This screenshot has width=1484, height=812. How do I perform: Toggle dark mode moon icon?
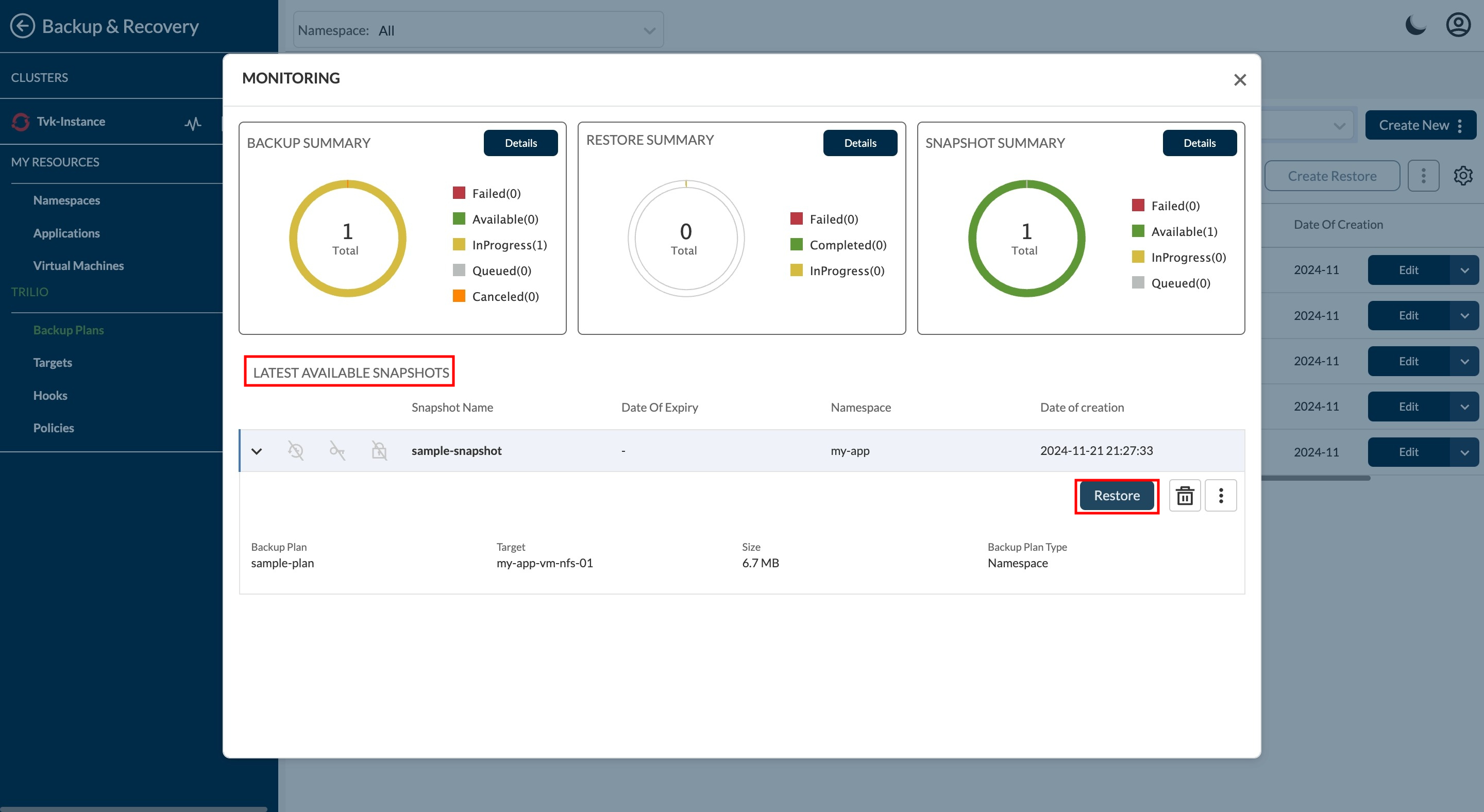click(1415, 26)
